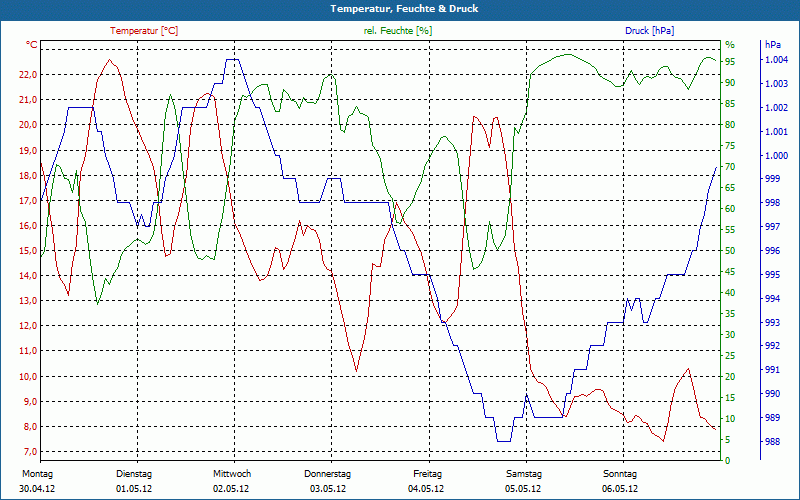This screenshot has height=500, width=800.
Task: Click the '55' humidity axis value
Action: pos(730,230)
